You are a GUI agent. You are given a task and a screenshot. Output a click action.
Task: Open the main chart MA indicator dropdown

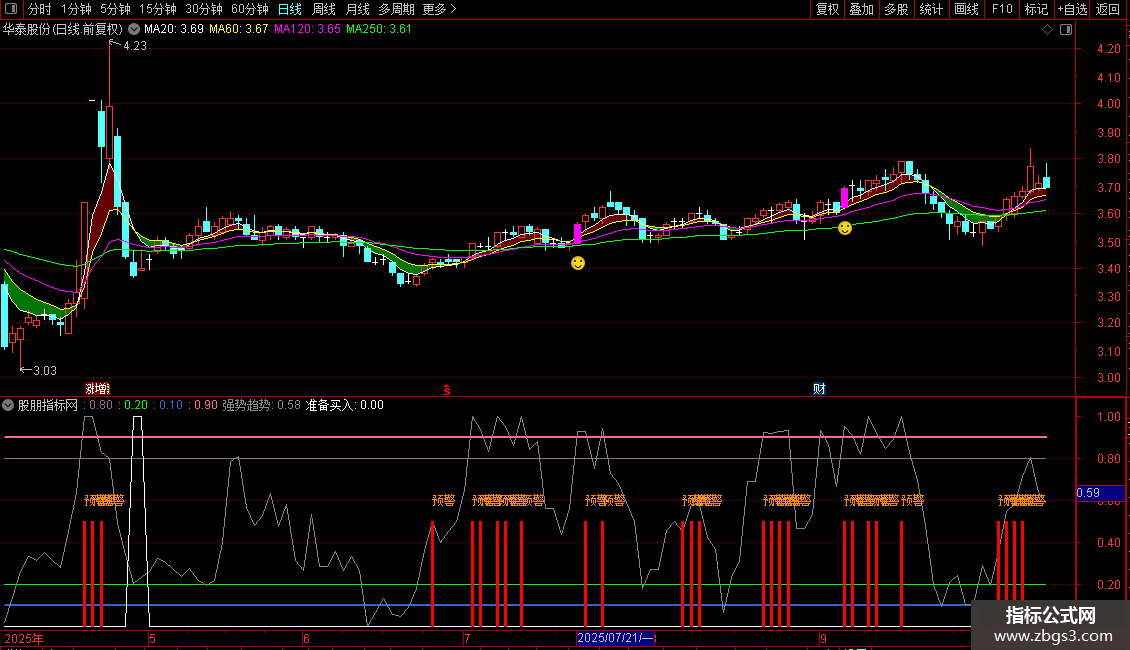(134, 29)
